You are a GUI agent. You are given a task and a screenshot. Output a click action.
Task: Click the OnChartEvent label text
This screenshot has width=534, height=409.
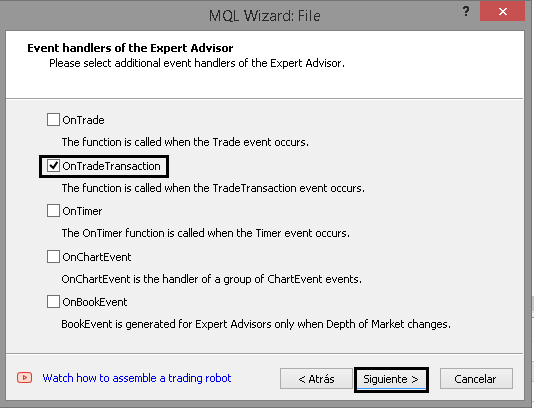tap(97, 257)
